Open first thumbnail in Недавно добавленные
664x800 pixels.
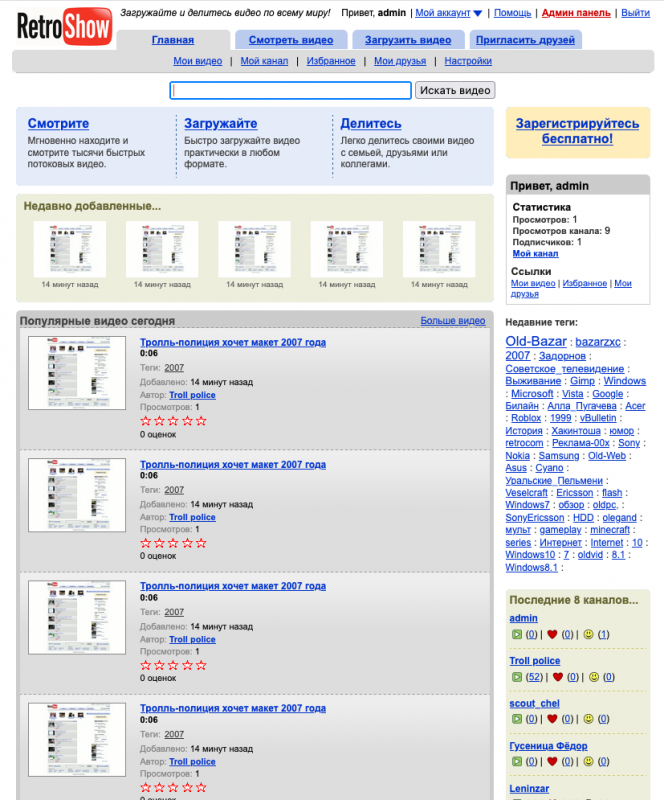point(69,249)
